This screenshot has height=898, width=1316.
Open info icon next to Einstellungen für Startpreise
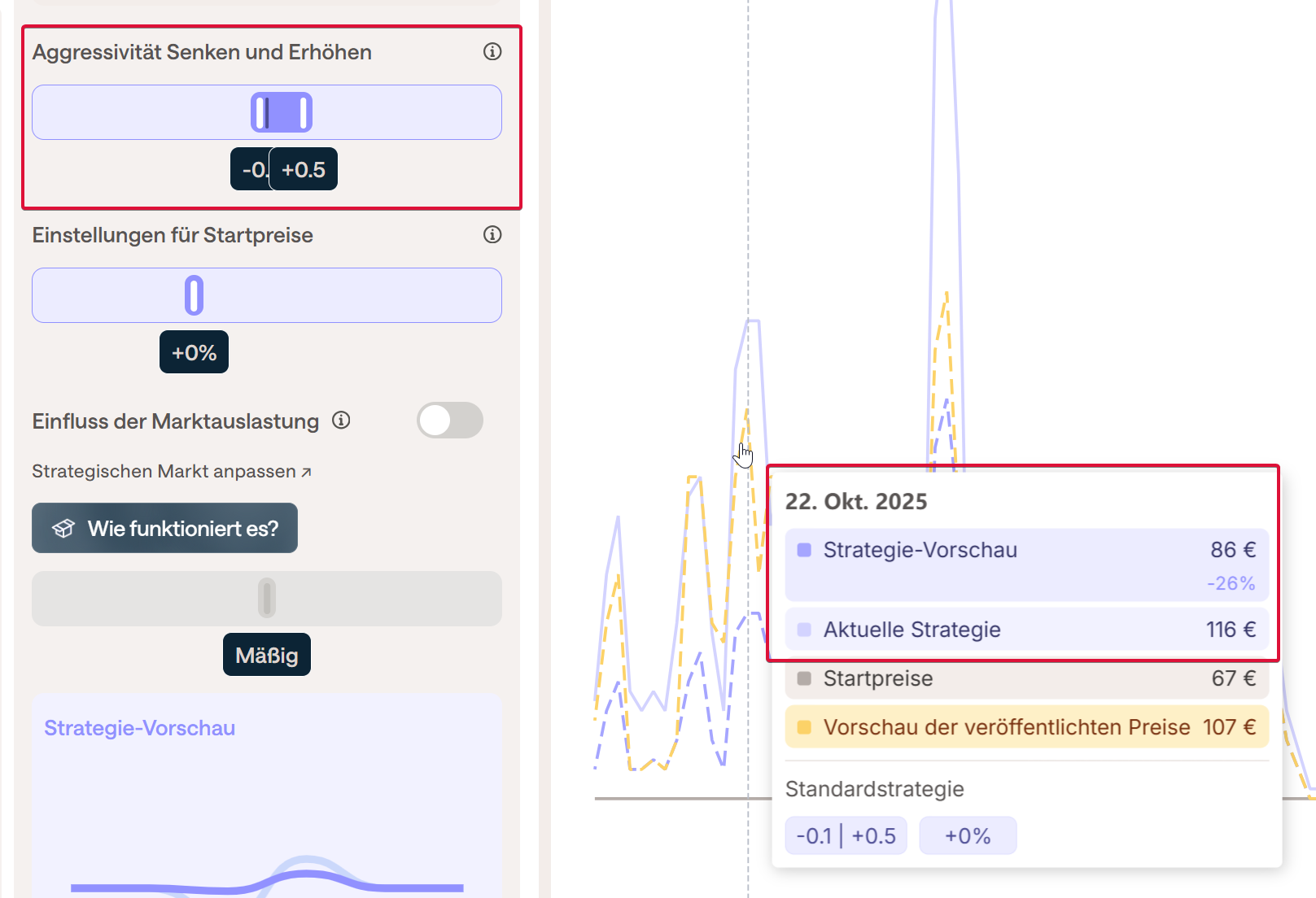pyautogui.click(x=492, y=235)
